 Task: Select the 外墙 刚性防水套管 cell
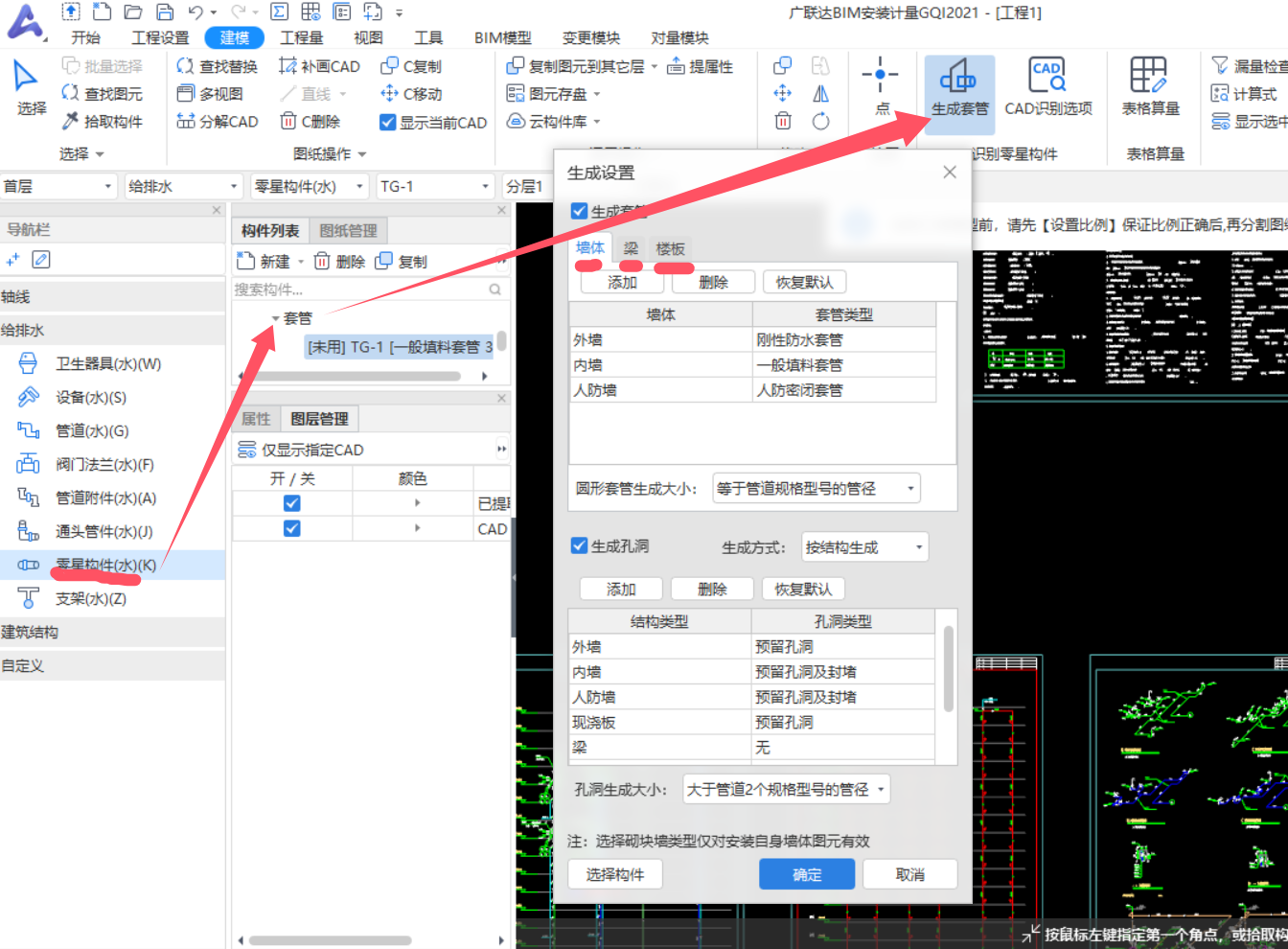click(843, 340)
